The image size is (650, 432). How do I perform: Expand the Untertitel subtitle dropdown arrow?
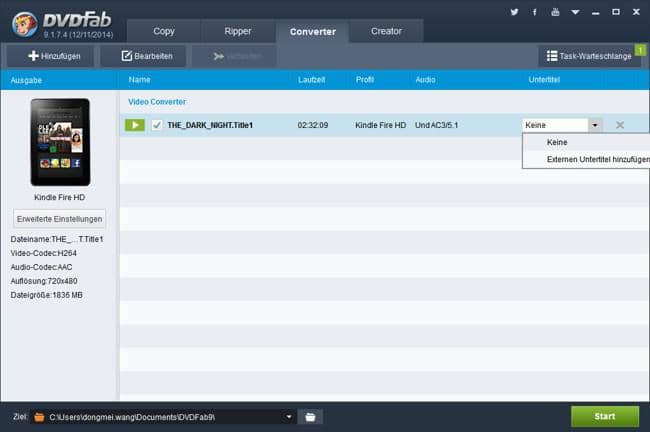(x=595, y=125)
